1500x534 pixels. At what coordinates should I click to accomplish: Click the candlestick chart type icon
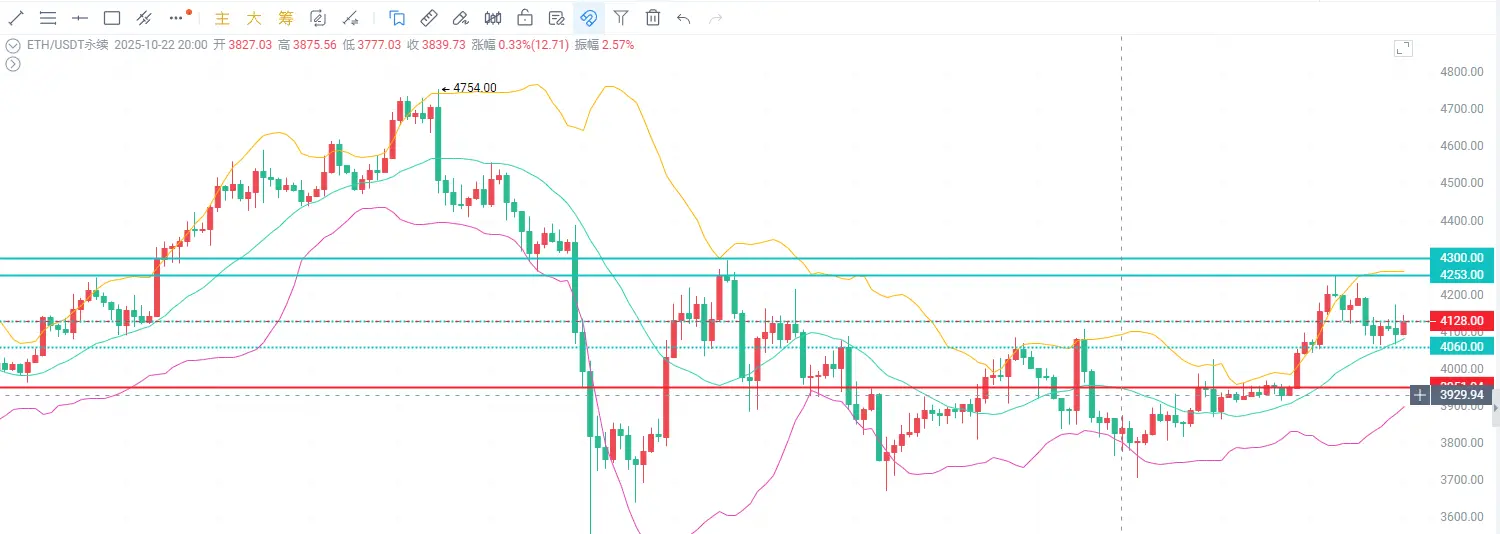click(x=493, y=18)
